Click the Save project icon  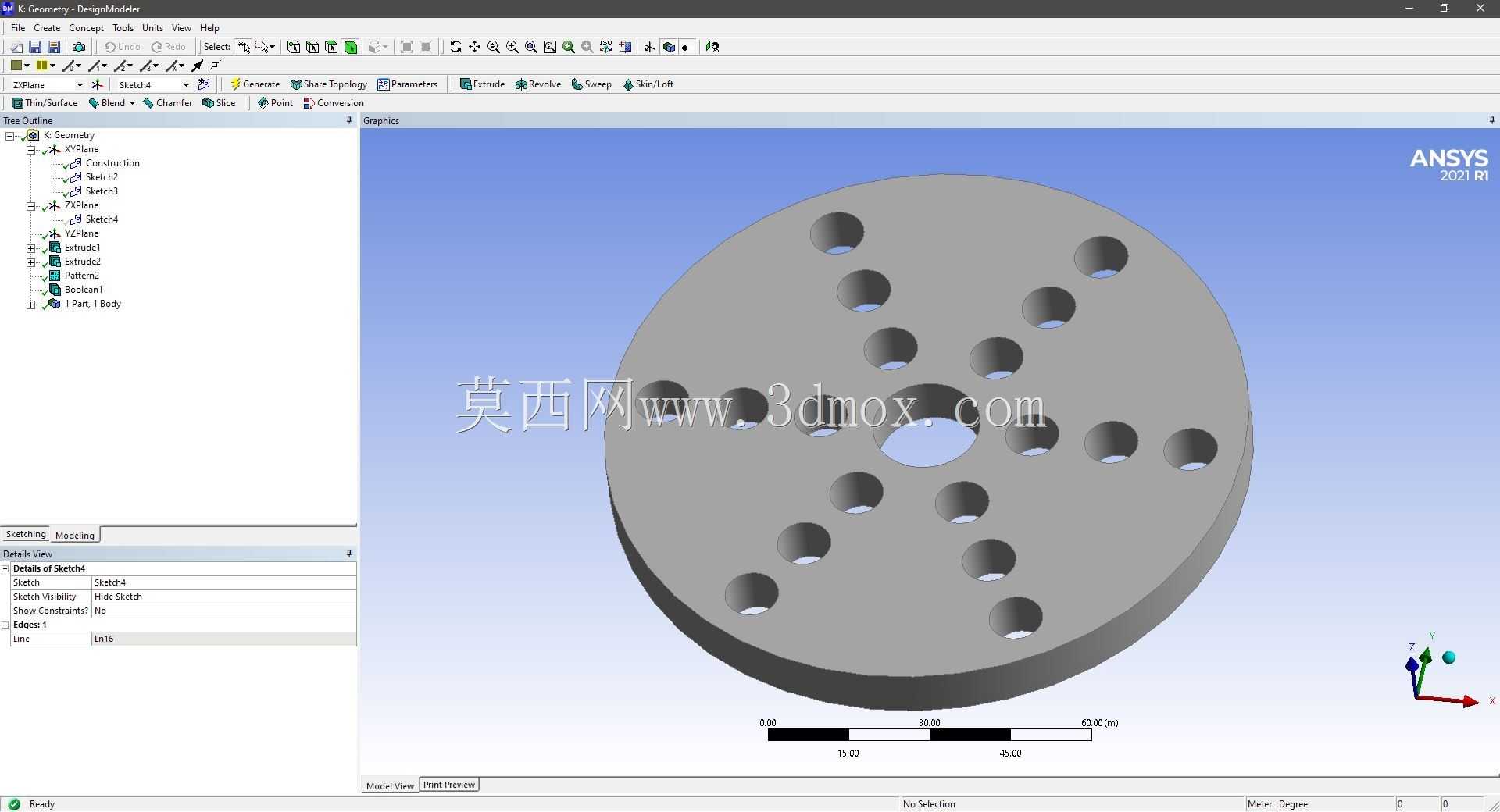tap(35, 47)
